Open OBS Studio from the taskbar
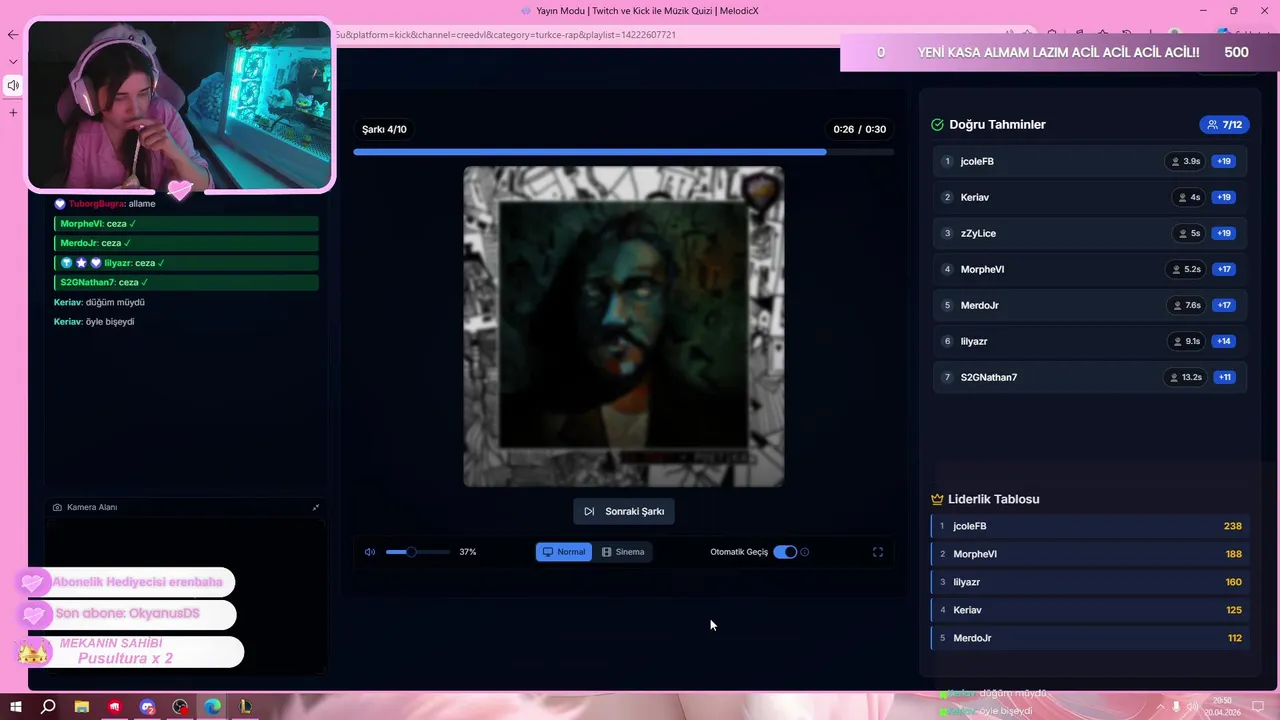The width and height of the screenshot is (1280, 720). click(180, 707)
